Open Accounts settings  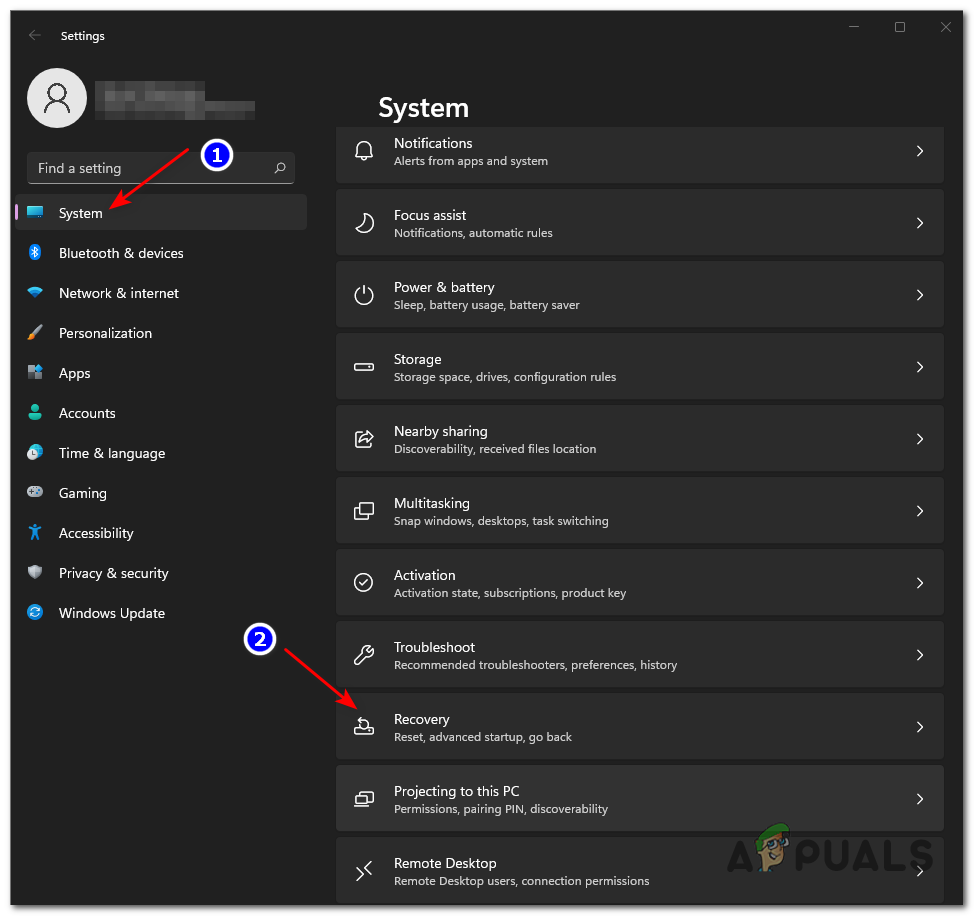(x=161, y=413)
